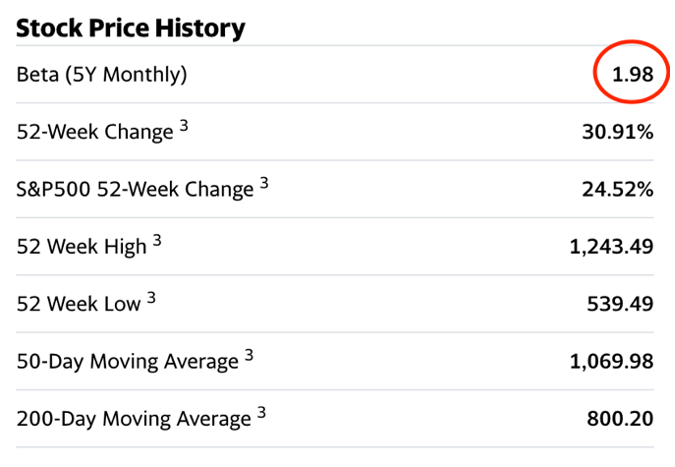Image resolution: width=675 pixels, height=467 pixels.
Task: Click the 52 Week High label
Action: [x=82, y=246]
